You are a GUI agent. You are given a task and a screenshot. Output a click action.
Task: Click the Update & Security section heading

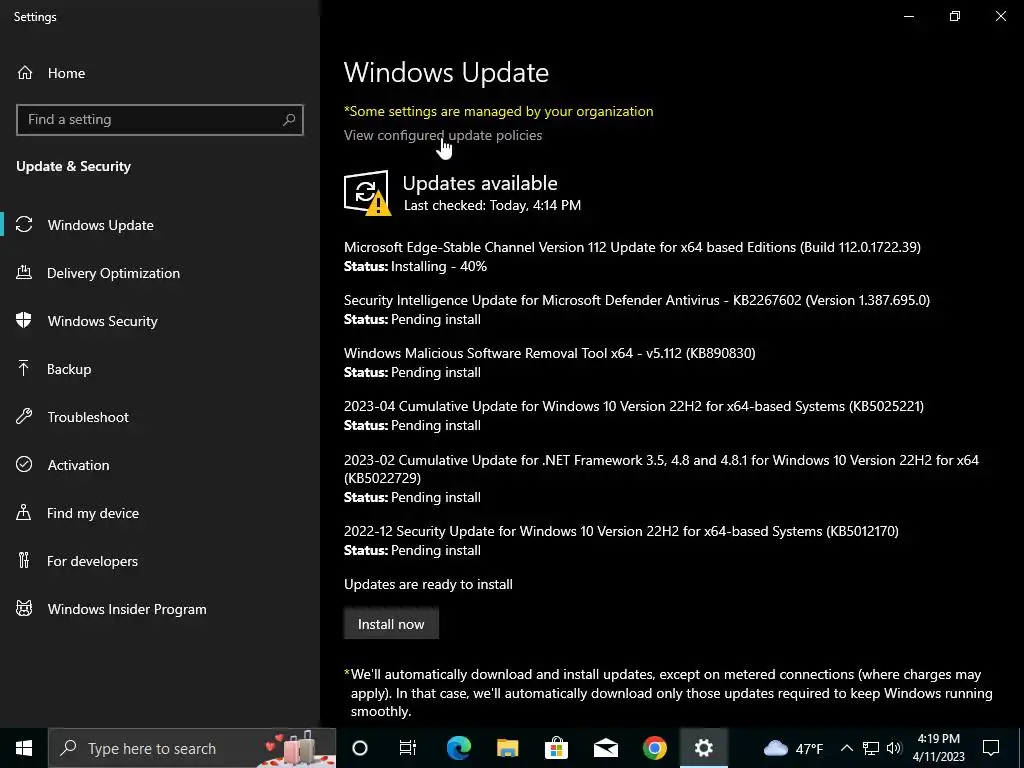pos(73,167)
